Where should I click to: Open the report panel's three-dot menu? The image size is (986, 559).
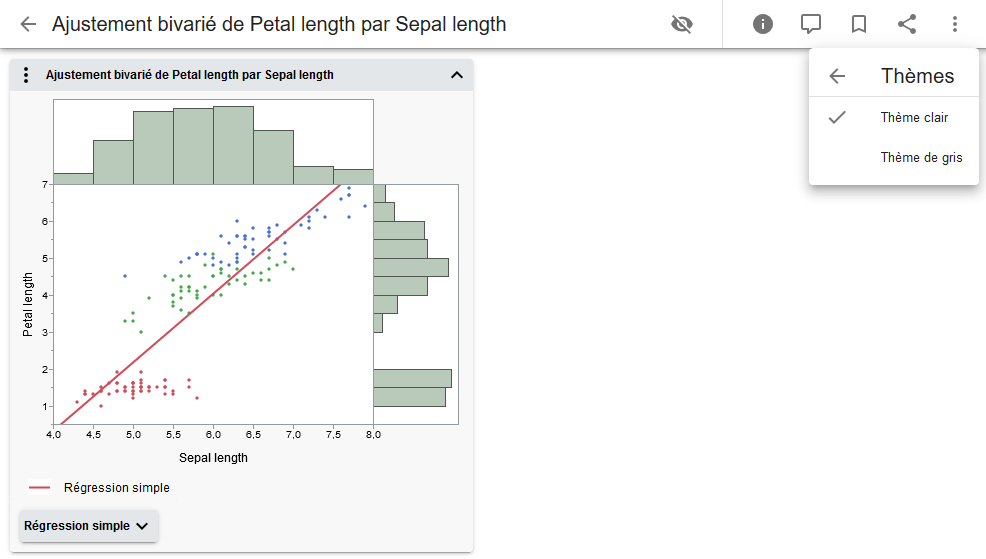click(x=27, y=75)
